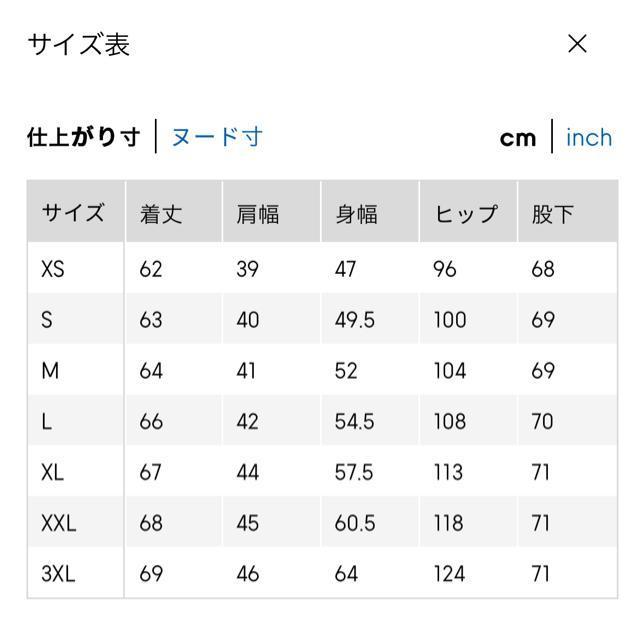Image resolution: width=640 pixels, height=633 pixels.
Task: Select the M size row label
Action: (50, 371)
